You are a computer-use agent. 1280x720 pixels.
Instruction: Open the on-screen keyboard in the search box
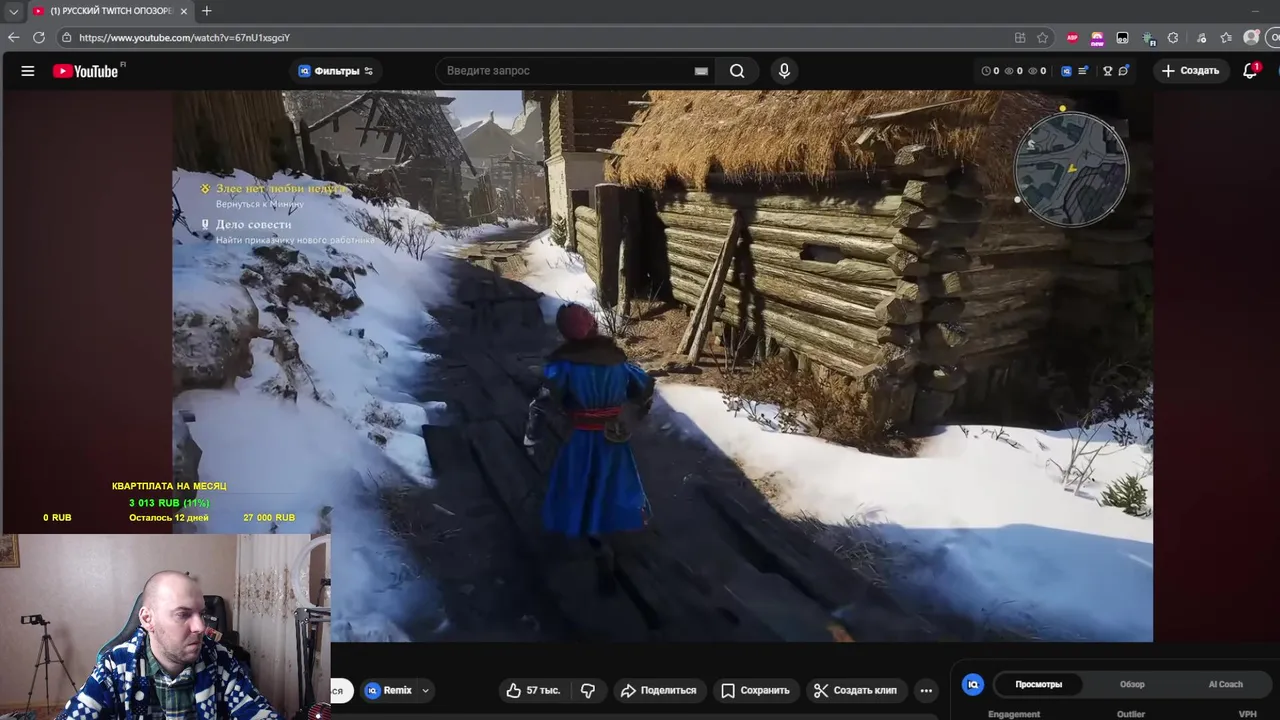pos(701,71)
